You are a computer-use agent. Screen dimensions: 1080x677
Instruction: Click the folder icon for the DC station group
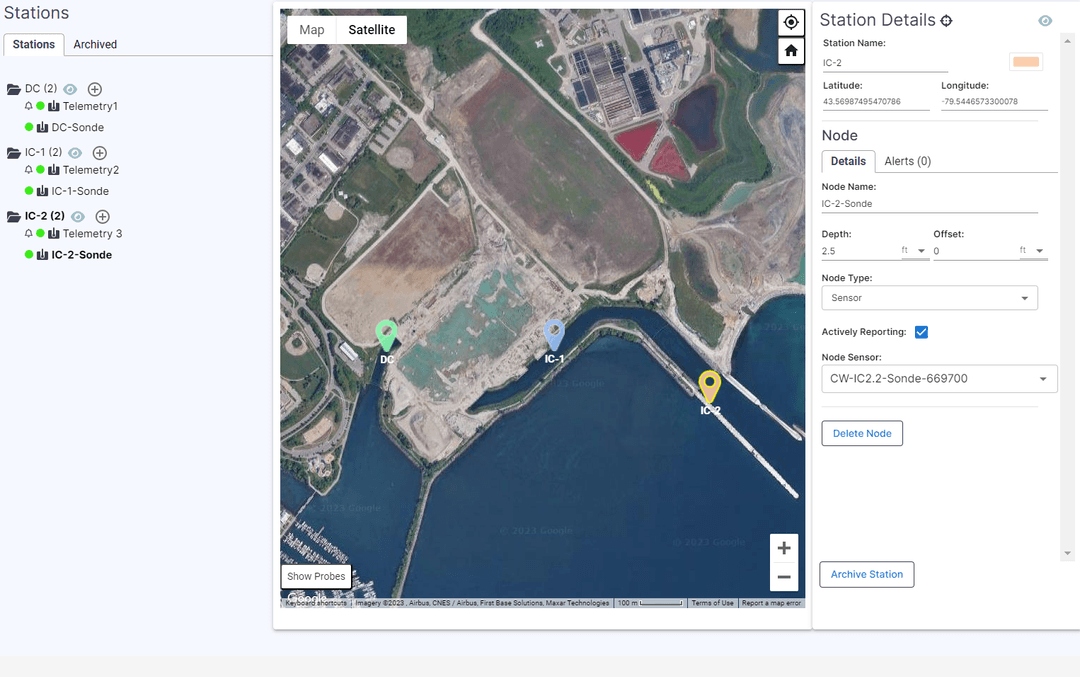point(15,88)
